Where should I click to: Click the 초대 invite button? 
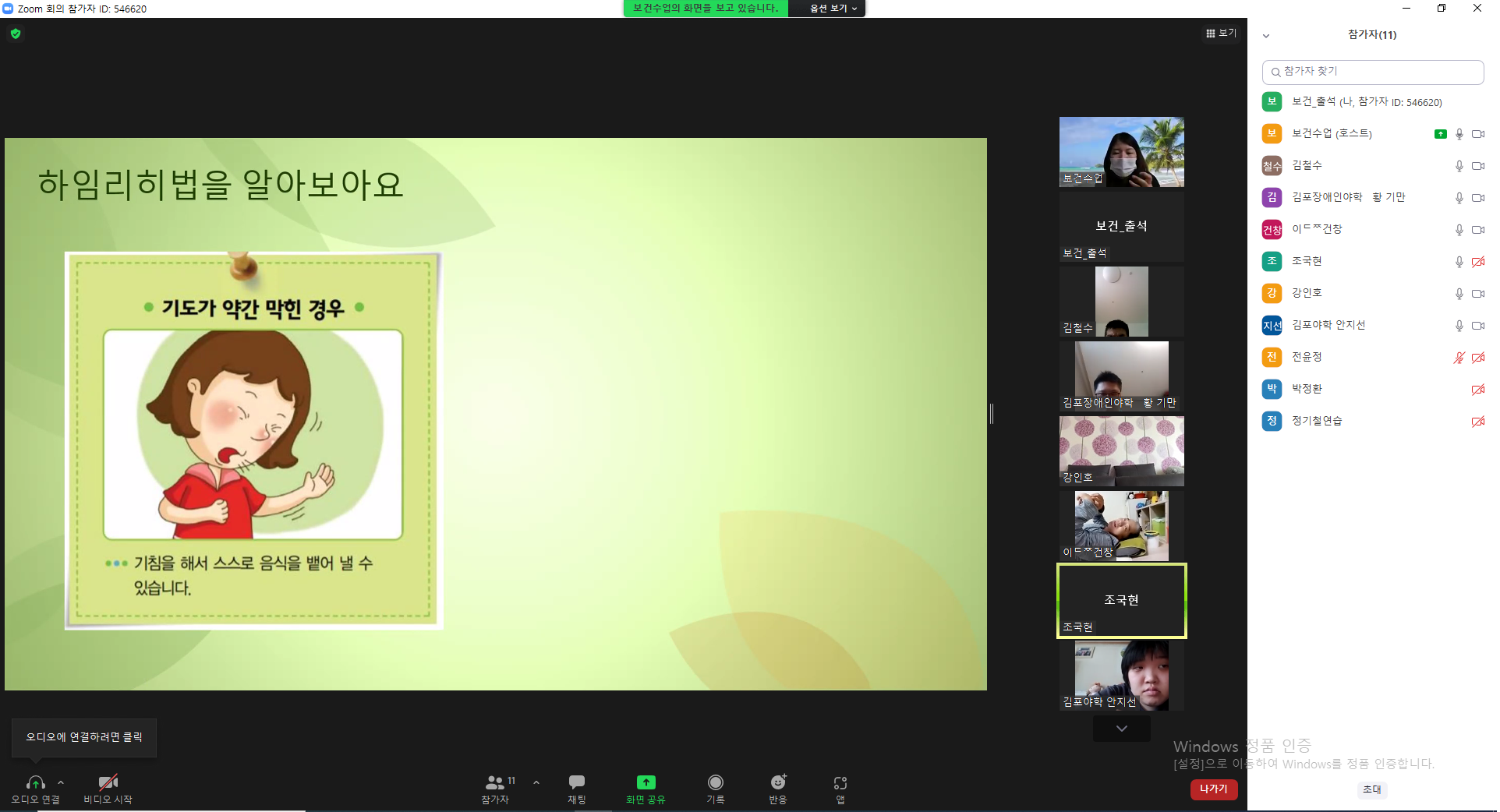pos(1372,789)
